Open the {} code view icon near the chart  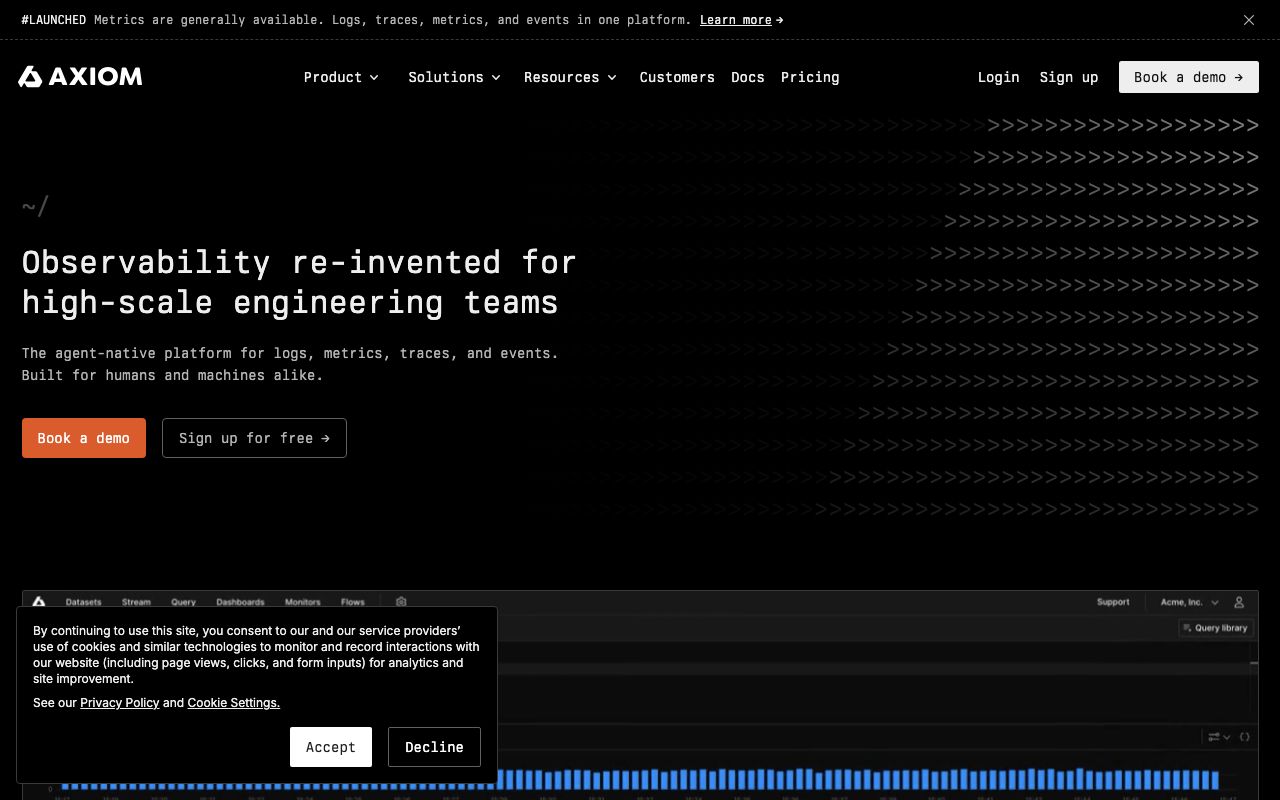(x=1245, y=737)
